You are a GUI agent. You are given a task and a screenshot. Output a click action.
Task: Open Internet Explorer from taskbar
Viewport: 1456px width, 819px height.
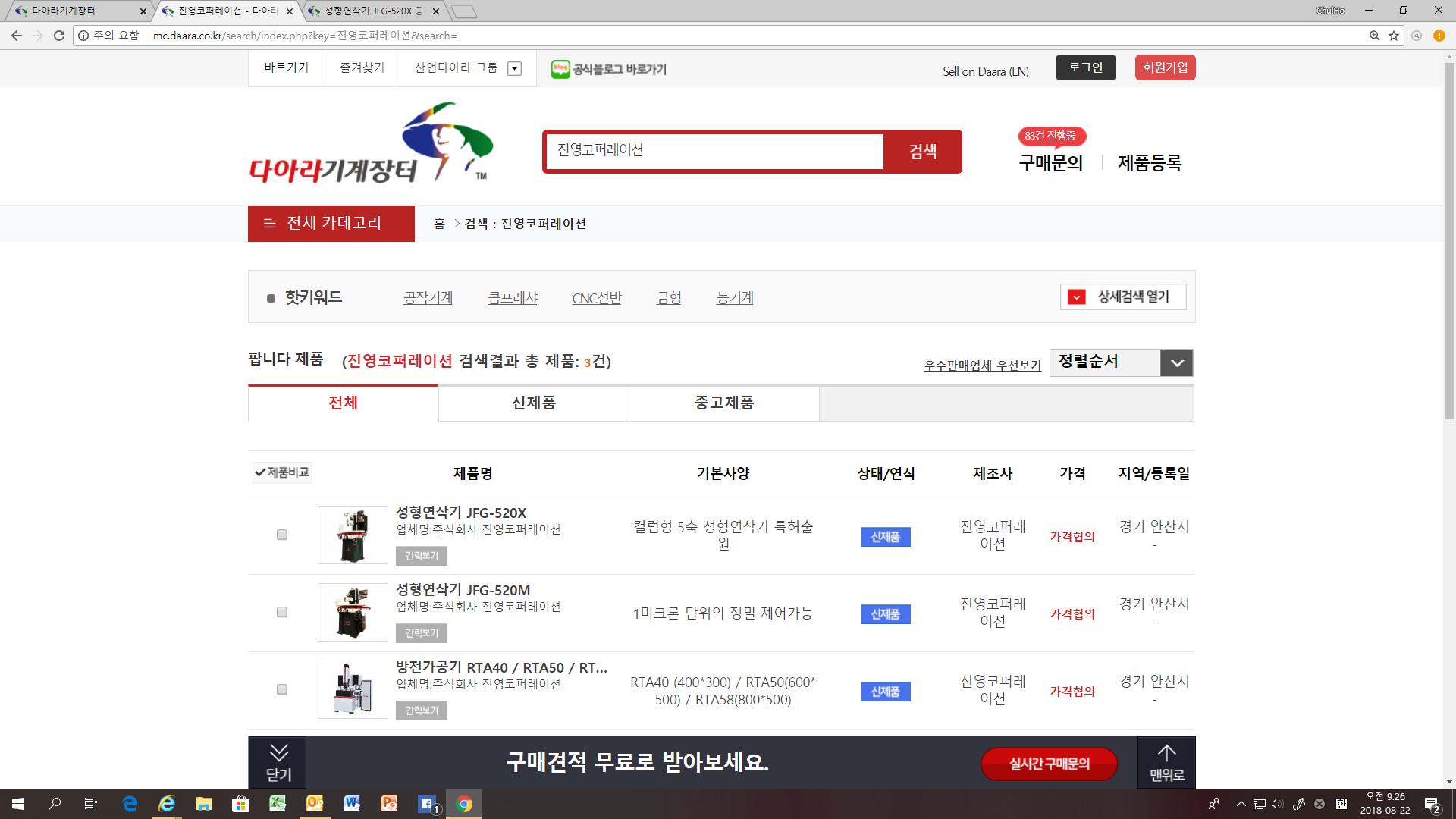point(167,804)
